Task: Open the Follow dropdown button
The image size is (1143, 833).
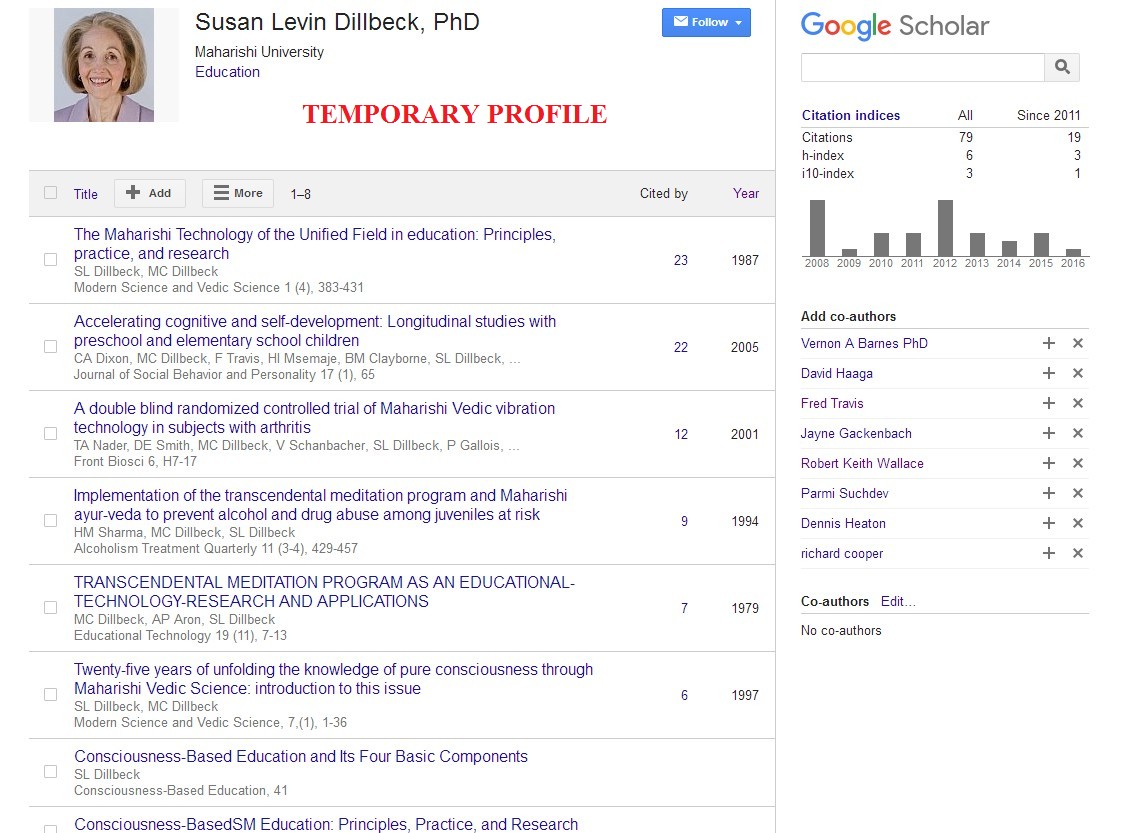Action: tap(706, 22)
